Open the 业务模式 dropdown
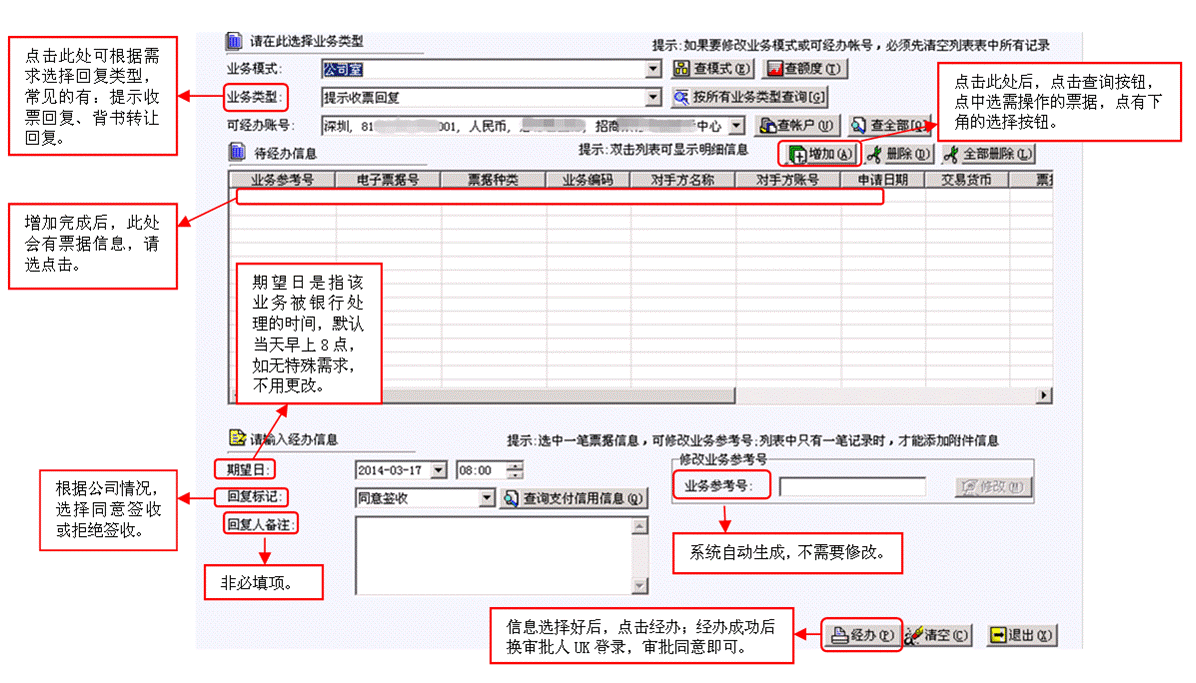Screen dimensions: 1196x683 coord(653,69)
